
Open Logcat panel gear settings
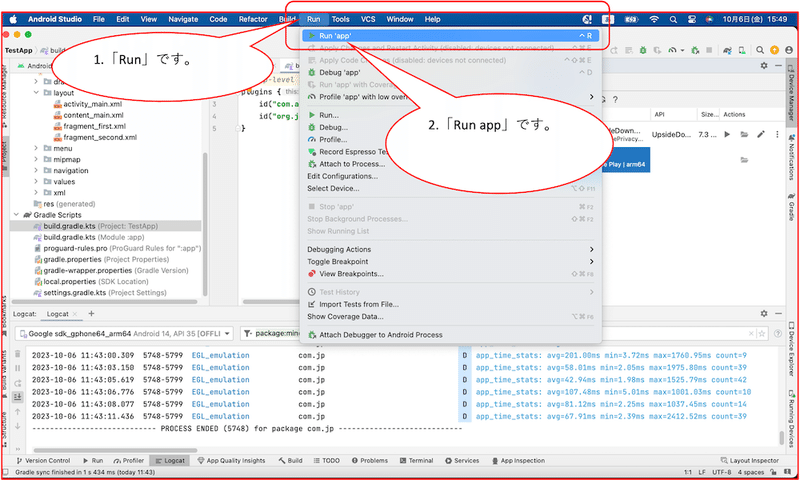pyautogui.click(x=764, y=314)
